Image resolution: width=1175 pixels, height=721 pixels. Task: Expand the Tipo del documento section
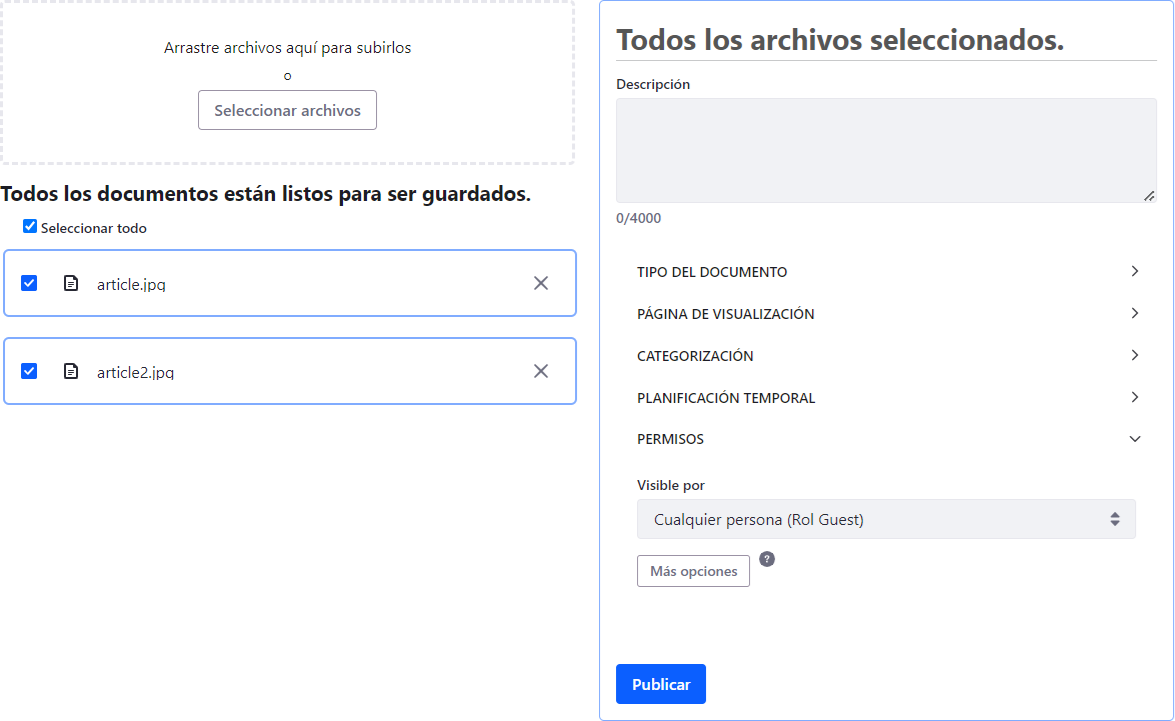pyautogui.click(x=887, y=272)
